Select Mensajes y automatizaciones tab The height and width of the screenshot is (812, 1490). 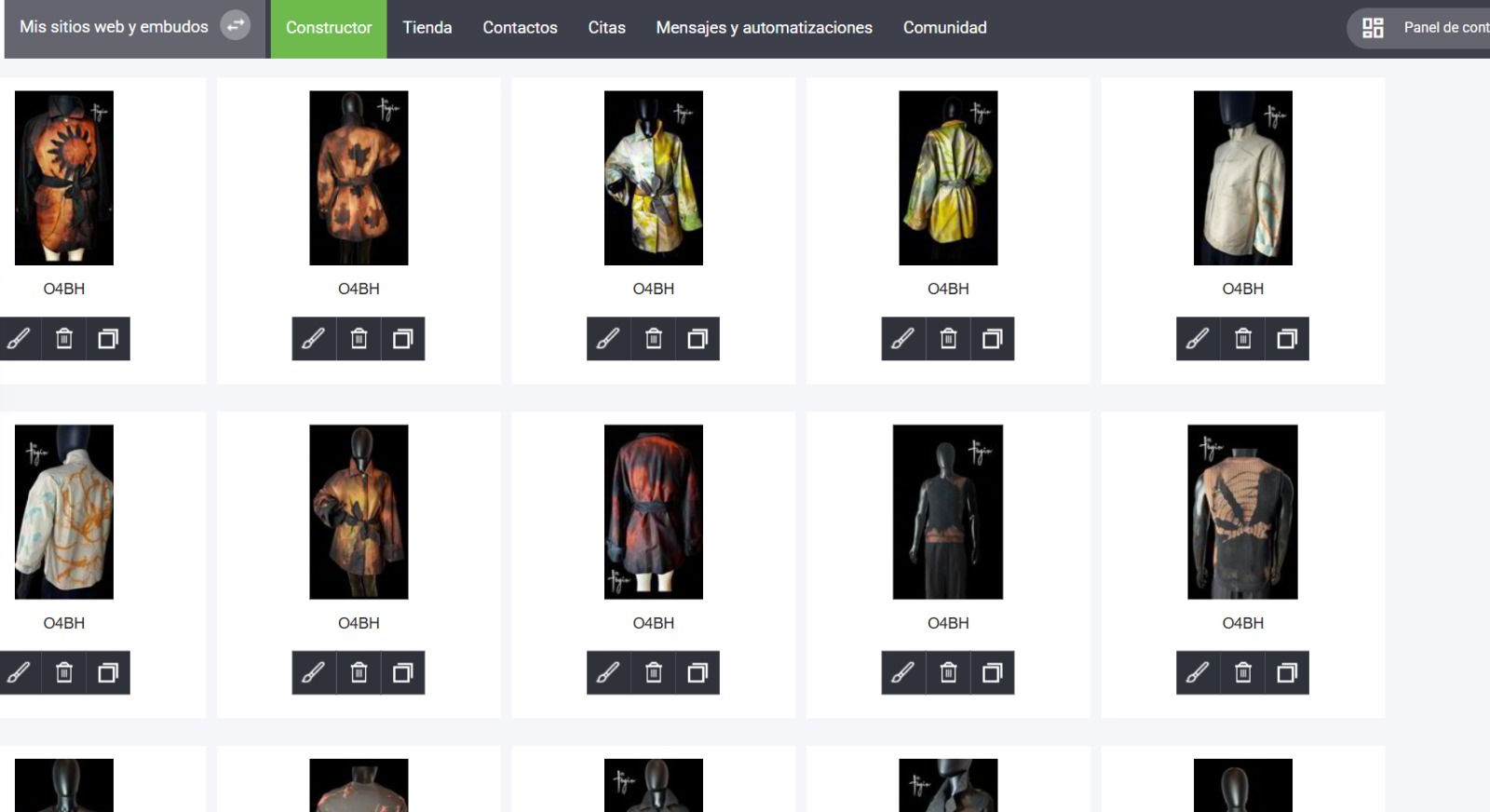pyautogui.click(x=765, y=28)
